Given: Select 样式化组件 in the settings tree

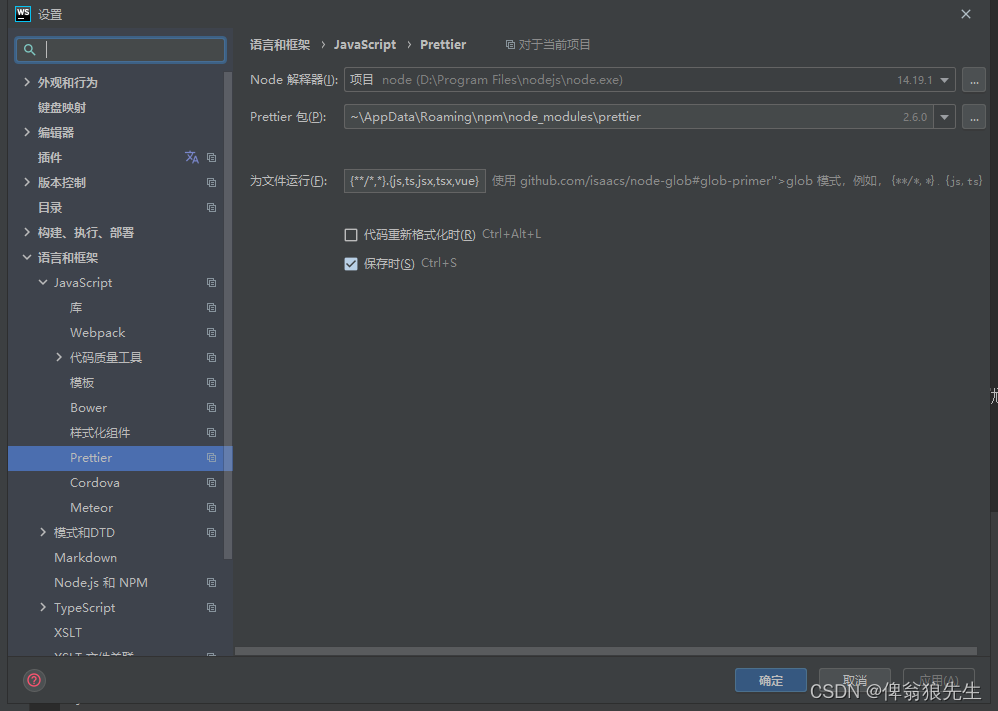Looking at the screenshot, I should tap(100, 433).
